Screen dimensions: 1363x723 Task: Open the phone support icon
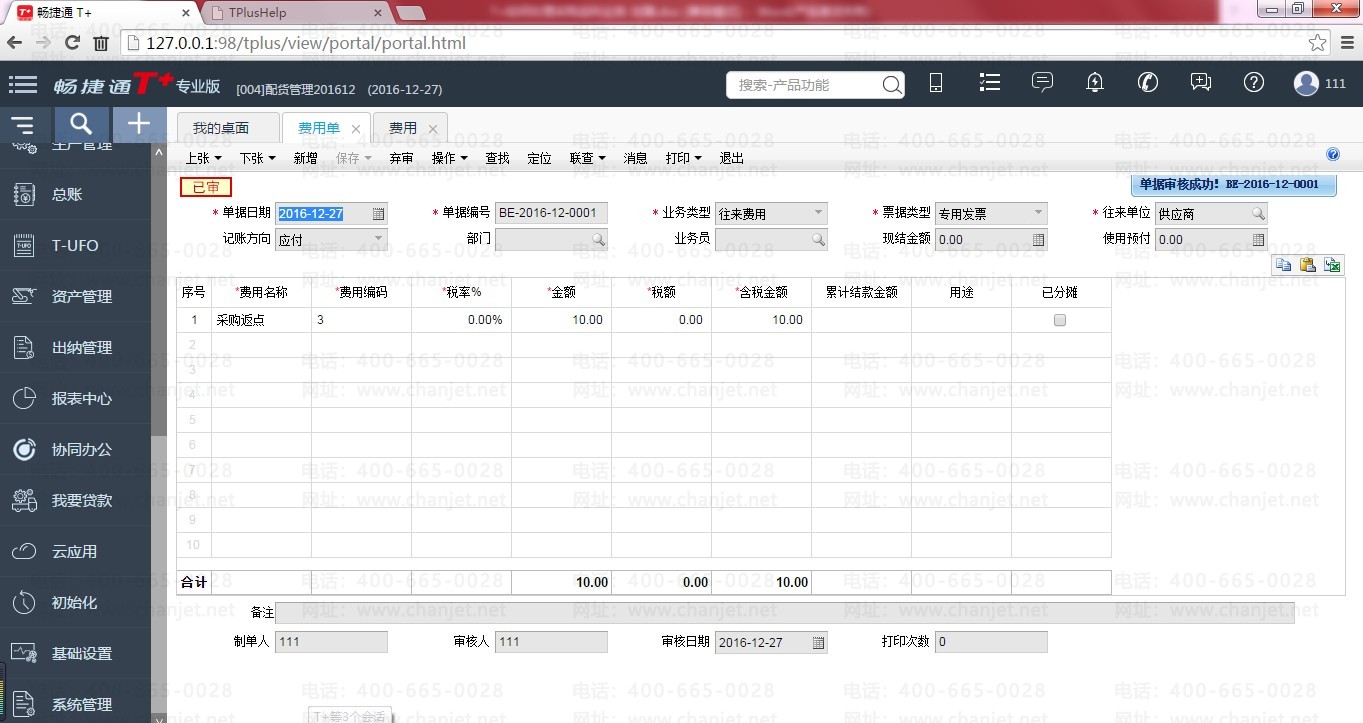tap(1148, 83)
